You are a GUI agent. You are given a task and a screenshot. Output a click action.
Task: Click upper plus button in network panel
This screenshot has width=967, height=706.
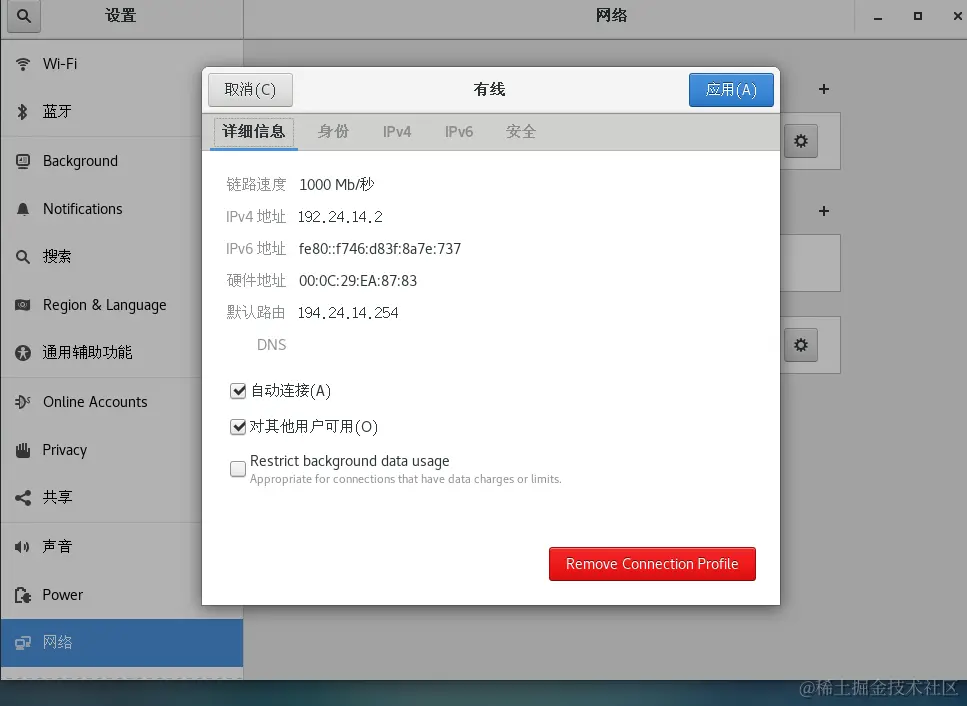click(x=823, y=89)
